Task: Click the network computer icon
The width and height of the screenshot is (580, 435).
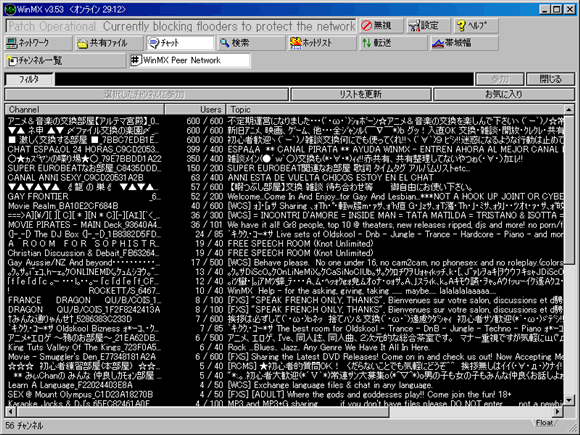Action: point(12,43)
